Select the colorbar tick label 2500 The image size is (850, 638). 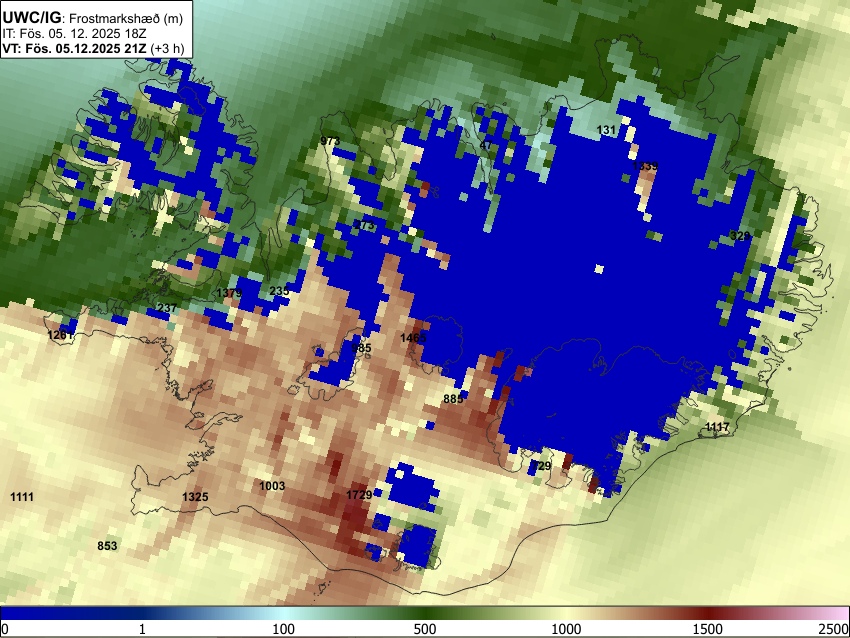[x=834, y=629]
